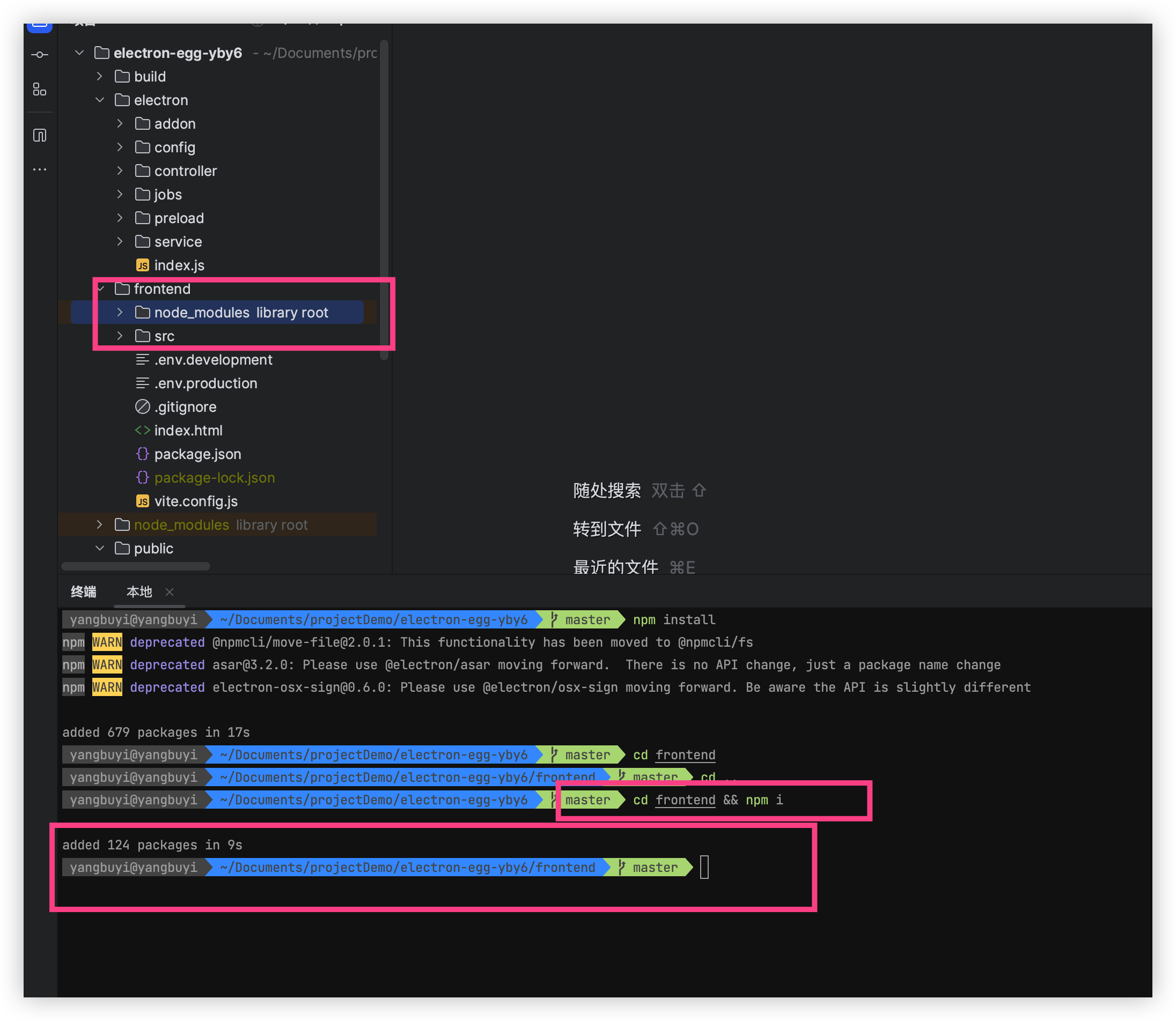Open vite.config.js file in editor
This screenshot has width=1176, height=1021.
click(x=192, y=501)
